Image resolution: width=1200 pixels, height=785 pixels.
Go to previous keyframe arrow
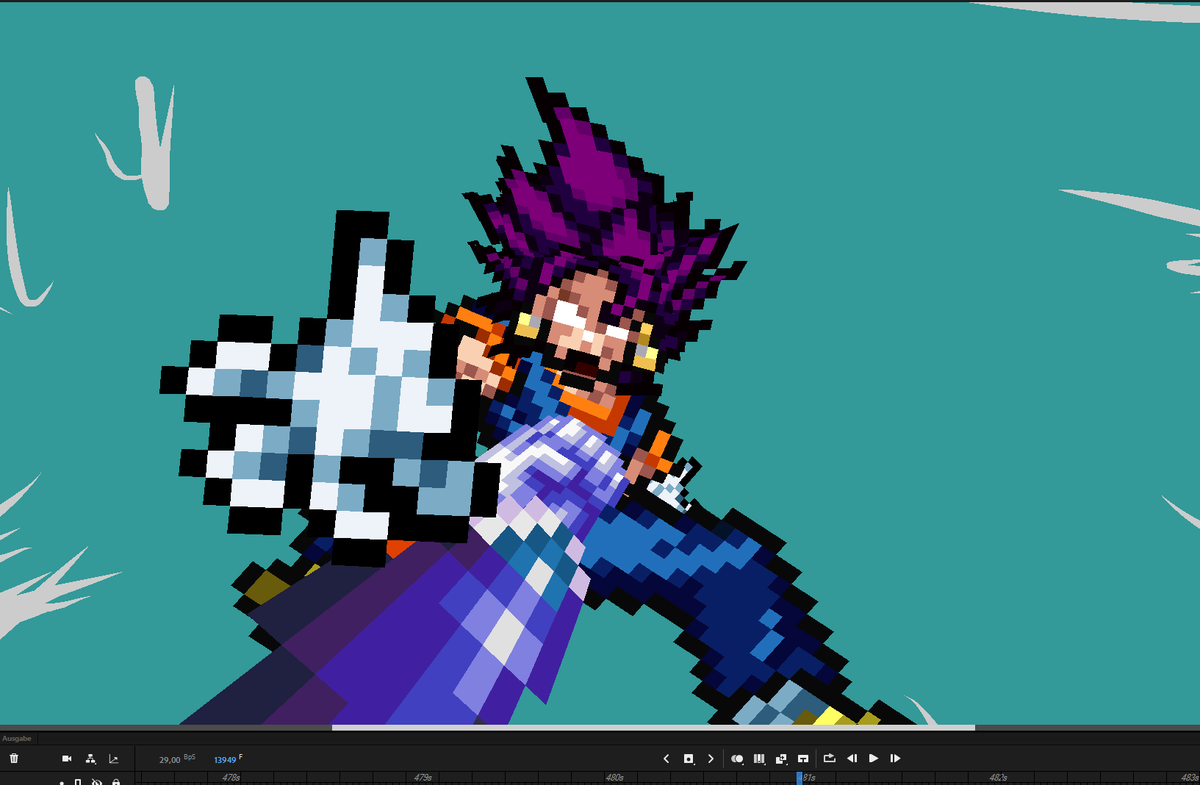(x=666, y=759)
